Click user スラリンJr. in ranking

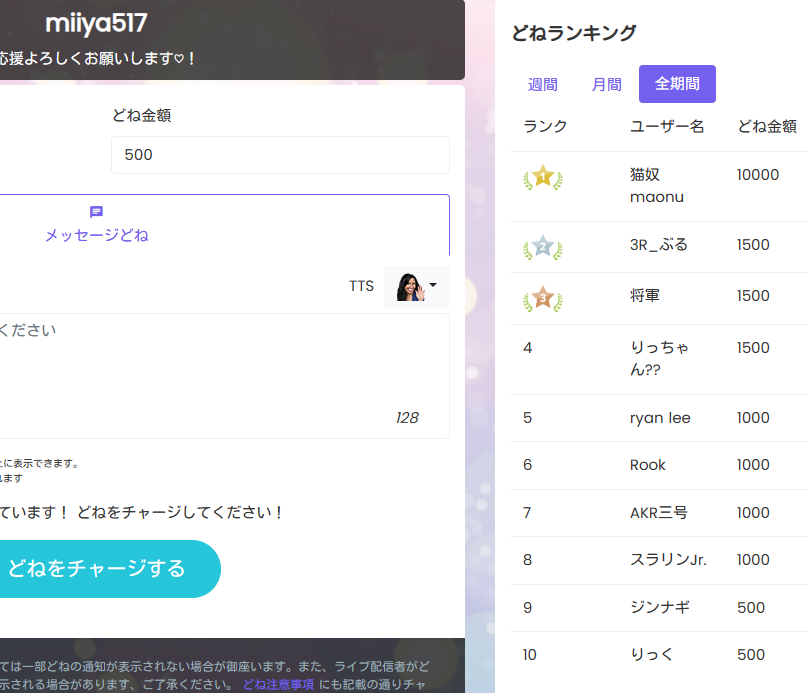668,560
